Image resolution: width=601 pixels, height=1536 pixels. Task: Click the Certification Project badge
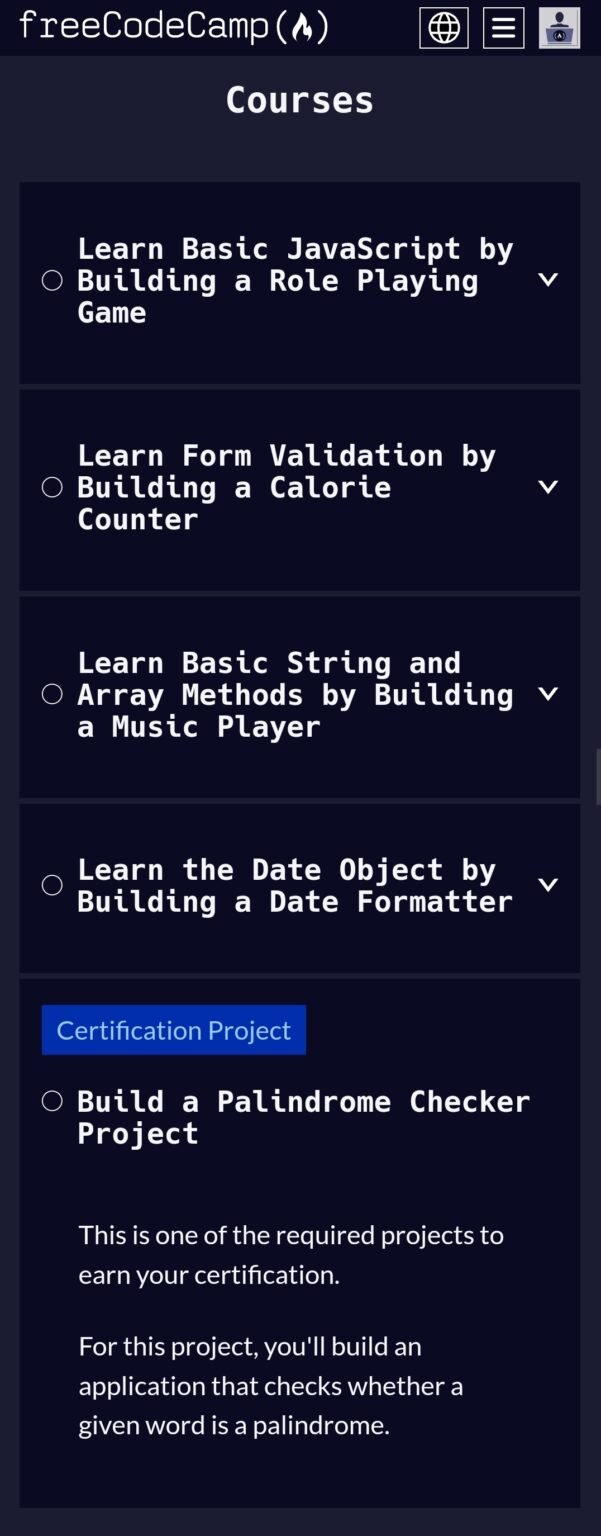coord(173,1029)
